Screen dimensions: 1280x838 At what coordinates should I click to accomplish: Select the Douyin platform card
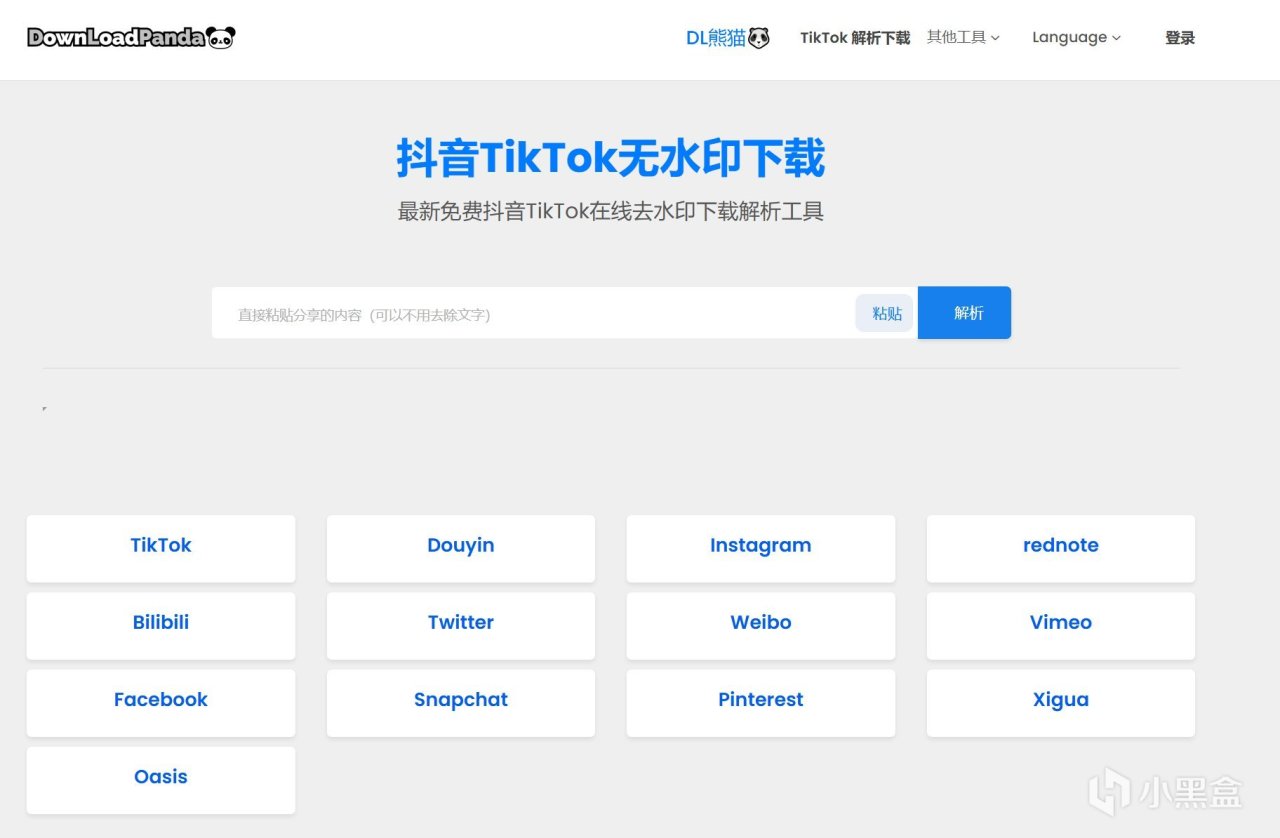coord(461,548)
